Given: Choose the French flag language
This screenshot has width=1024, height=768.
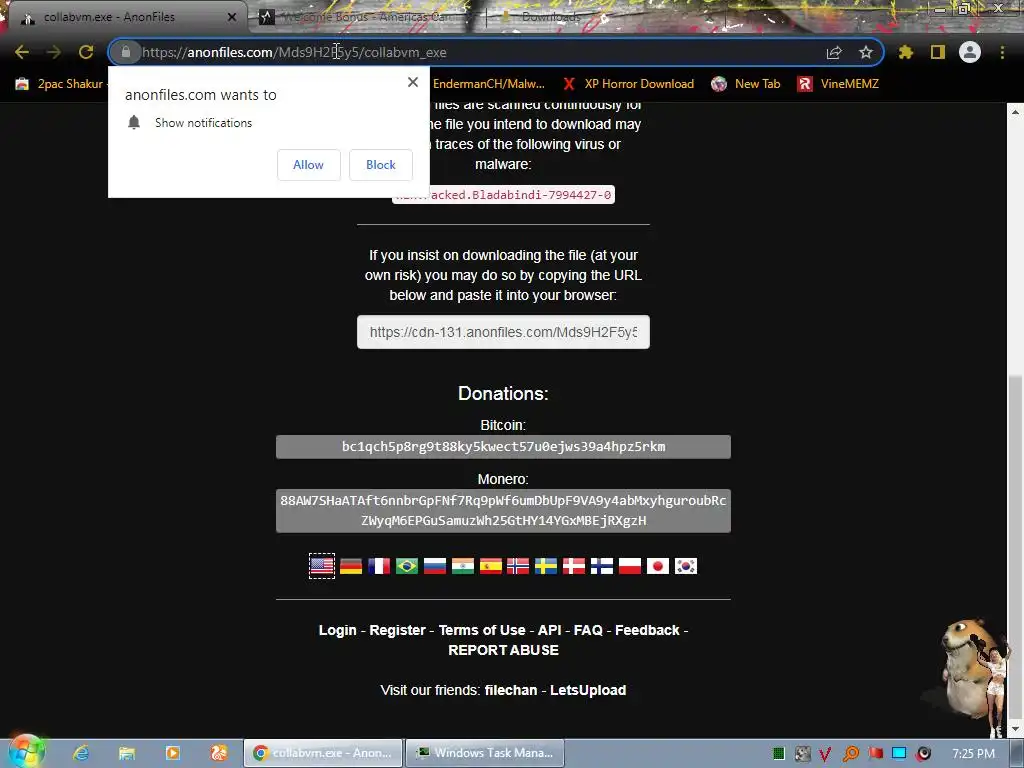Looking at the screenshot, I should click(379, 566).
